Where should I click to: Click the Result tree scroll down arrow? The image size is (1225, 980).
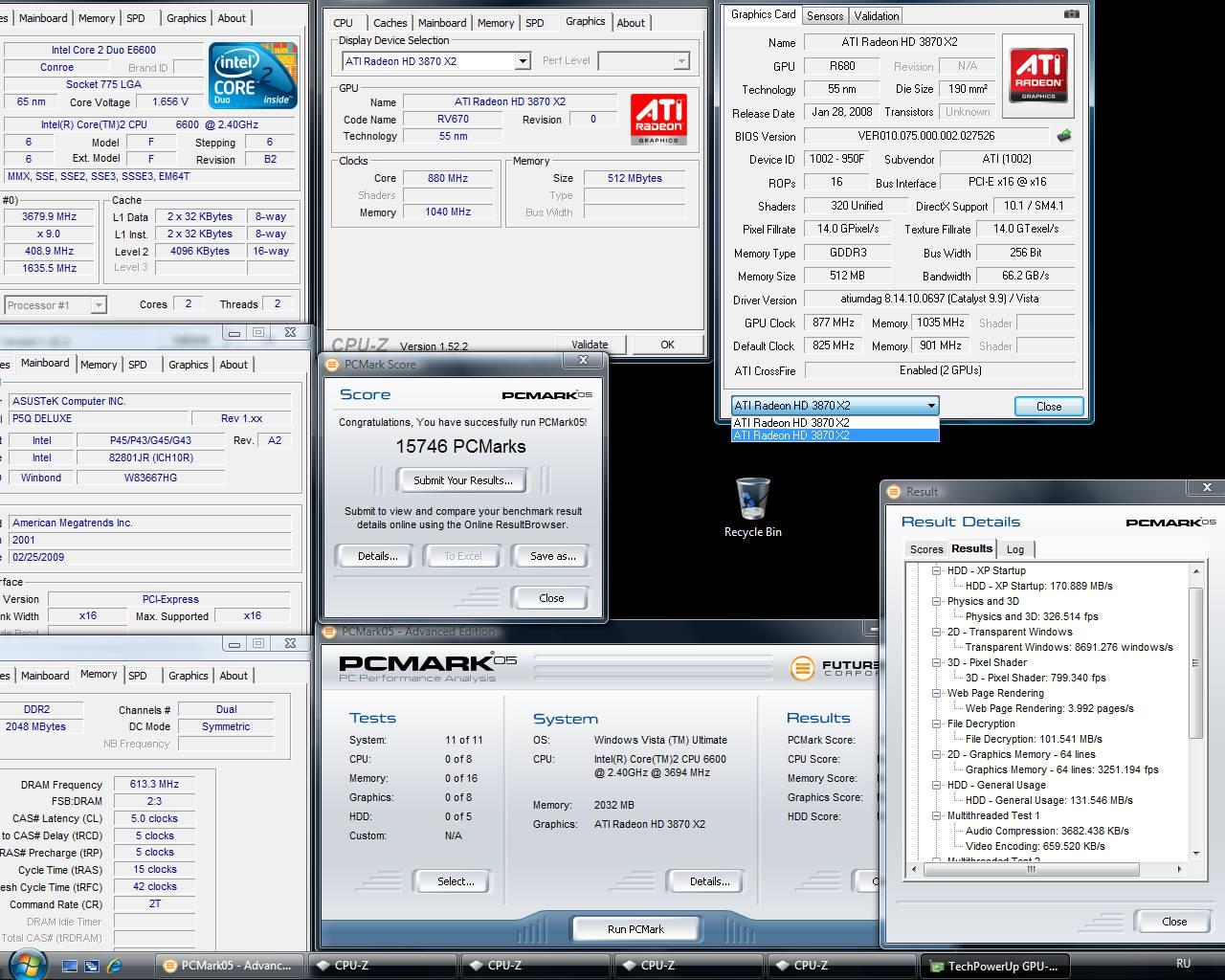click(1195, 853)
